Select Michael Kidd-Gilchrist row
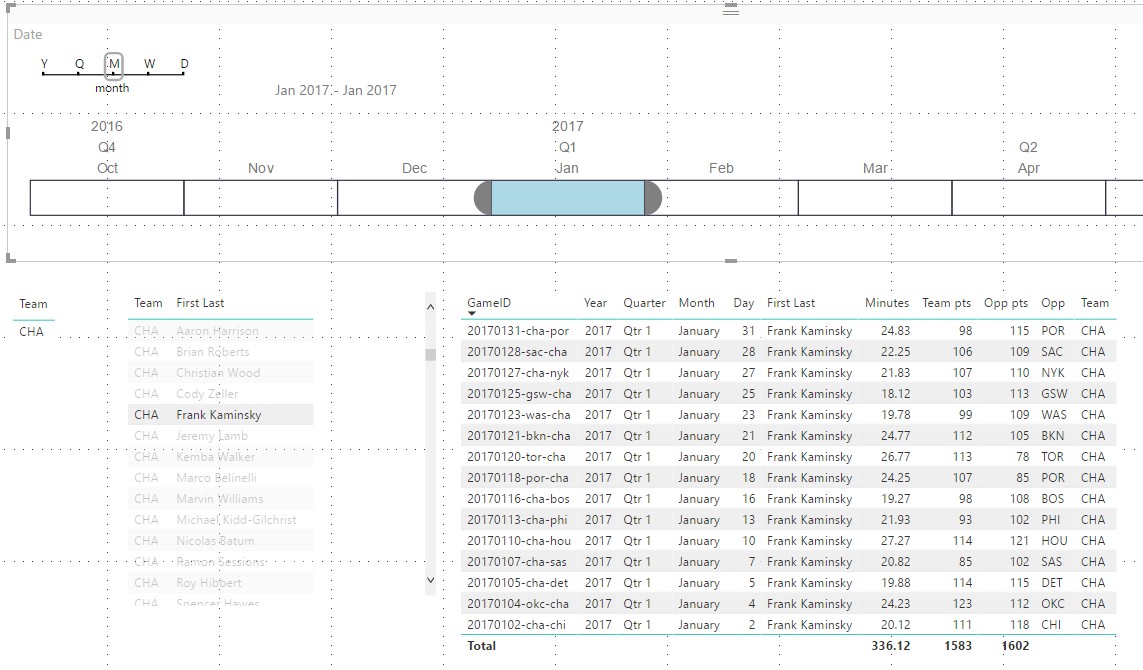Image resolution: width=1143 pixels, height=670 pixels. (221, 520)
